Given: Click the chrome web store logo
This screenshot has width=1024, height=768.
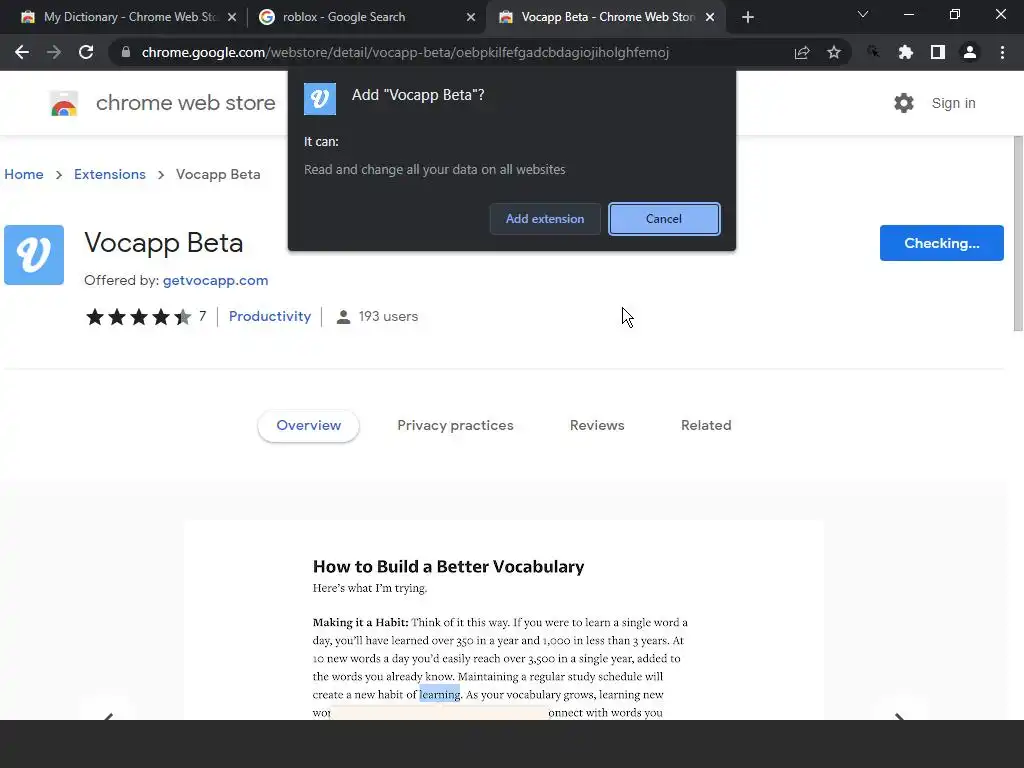Looking at the screenshot, I should (x=64, y=103).
